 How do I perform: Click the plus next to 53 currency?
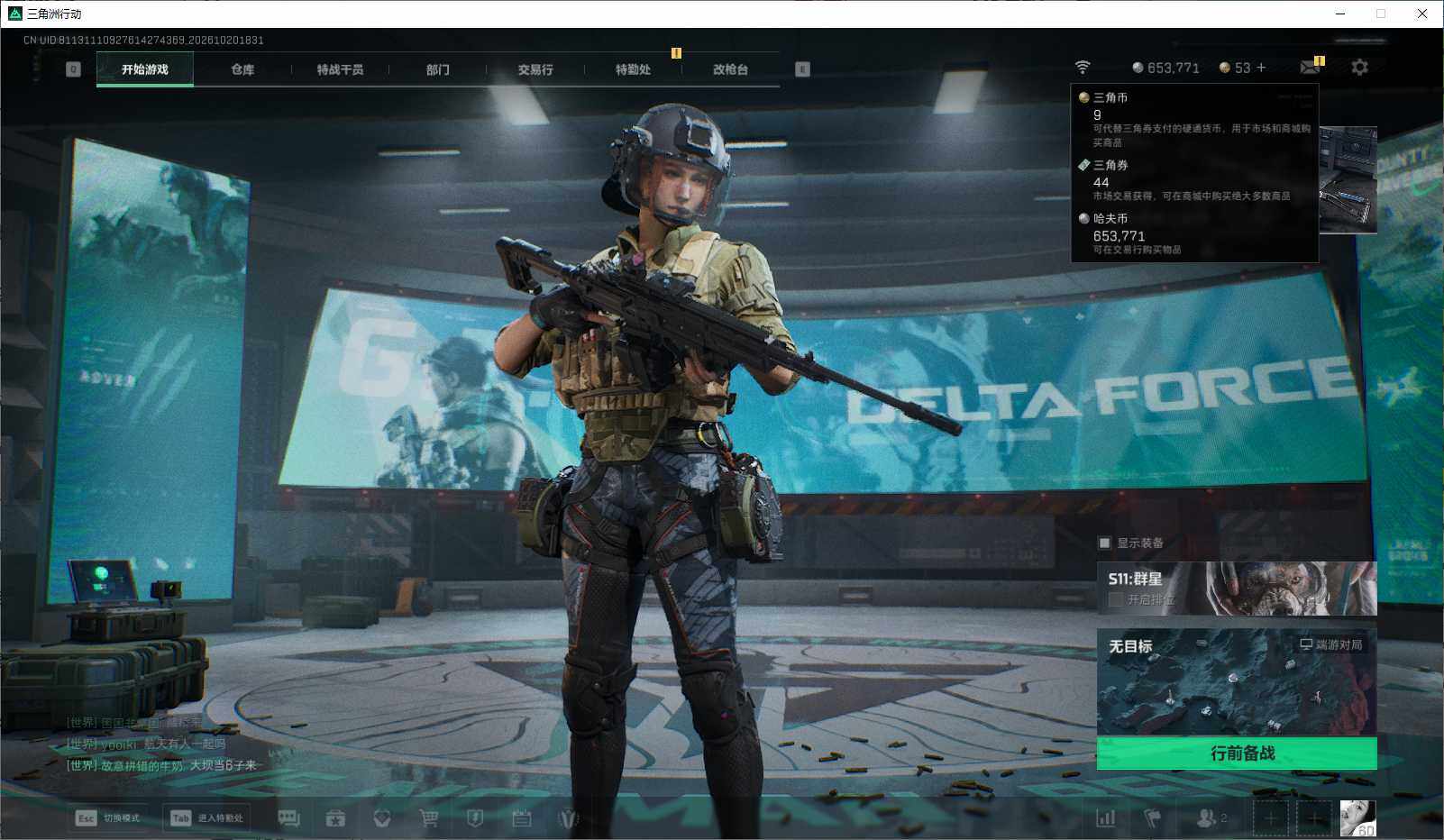pos(1261,68)
